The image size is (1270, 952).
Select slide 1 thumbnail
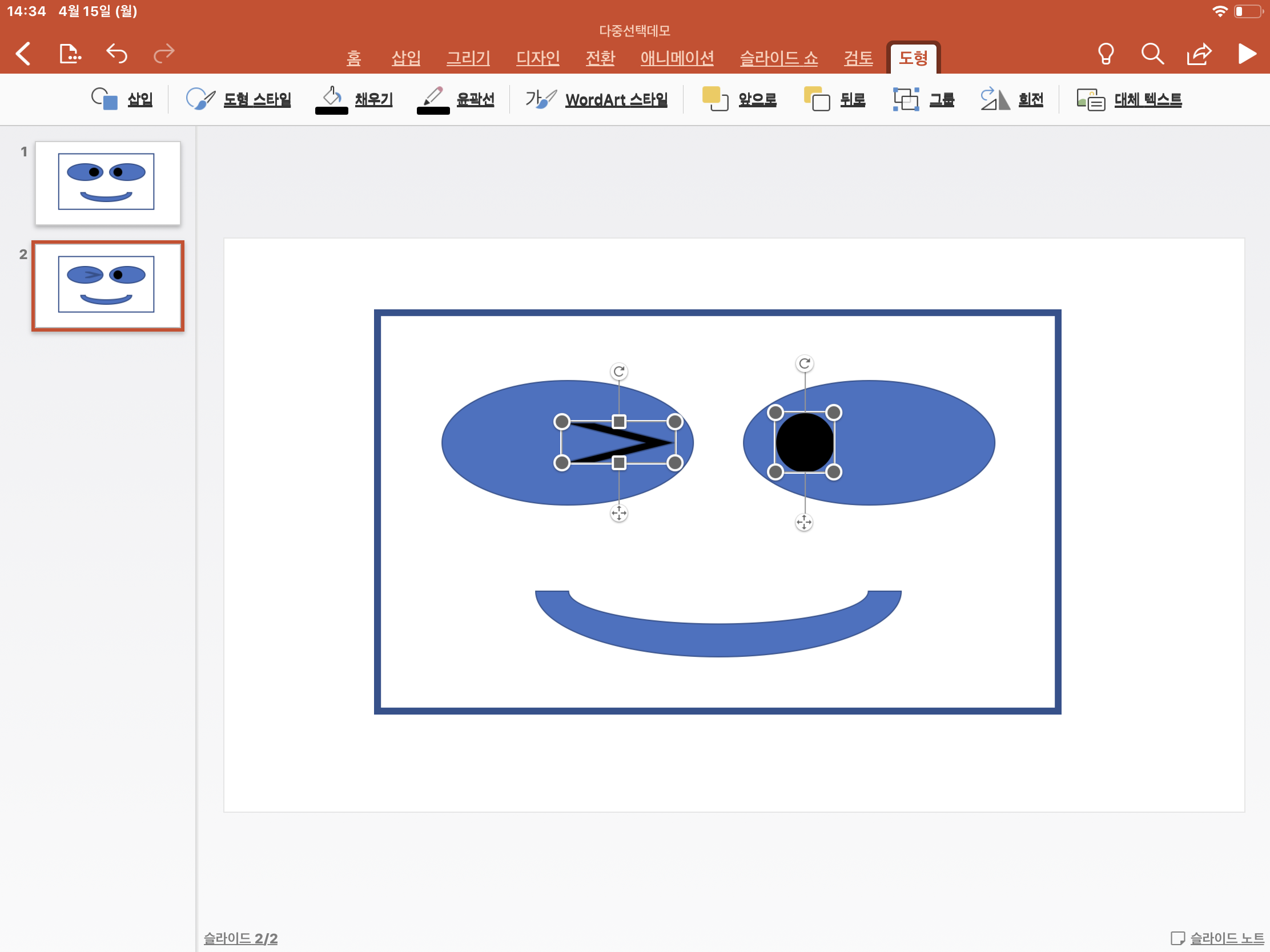pos(108,183)
